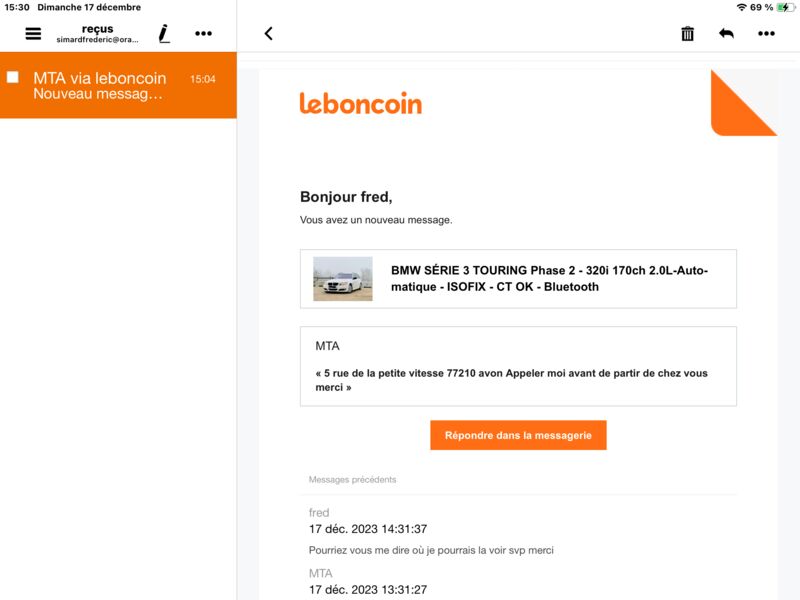The width and height of the screenshot is (800, 600).
Task: Open the MTA via leboncoin message
Action: [x=118, y=85]
